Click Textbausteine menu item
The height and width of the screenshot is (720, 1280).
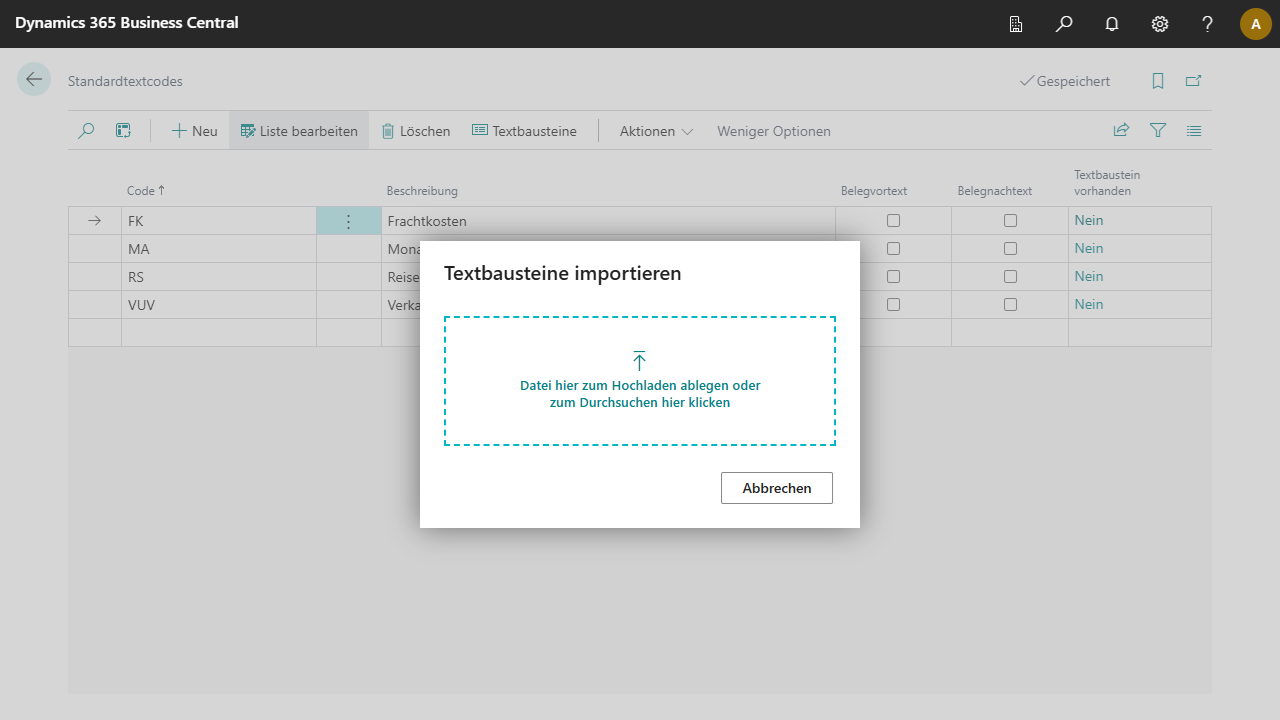pos(524,131)
